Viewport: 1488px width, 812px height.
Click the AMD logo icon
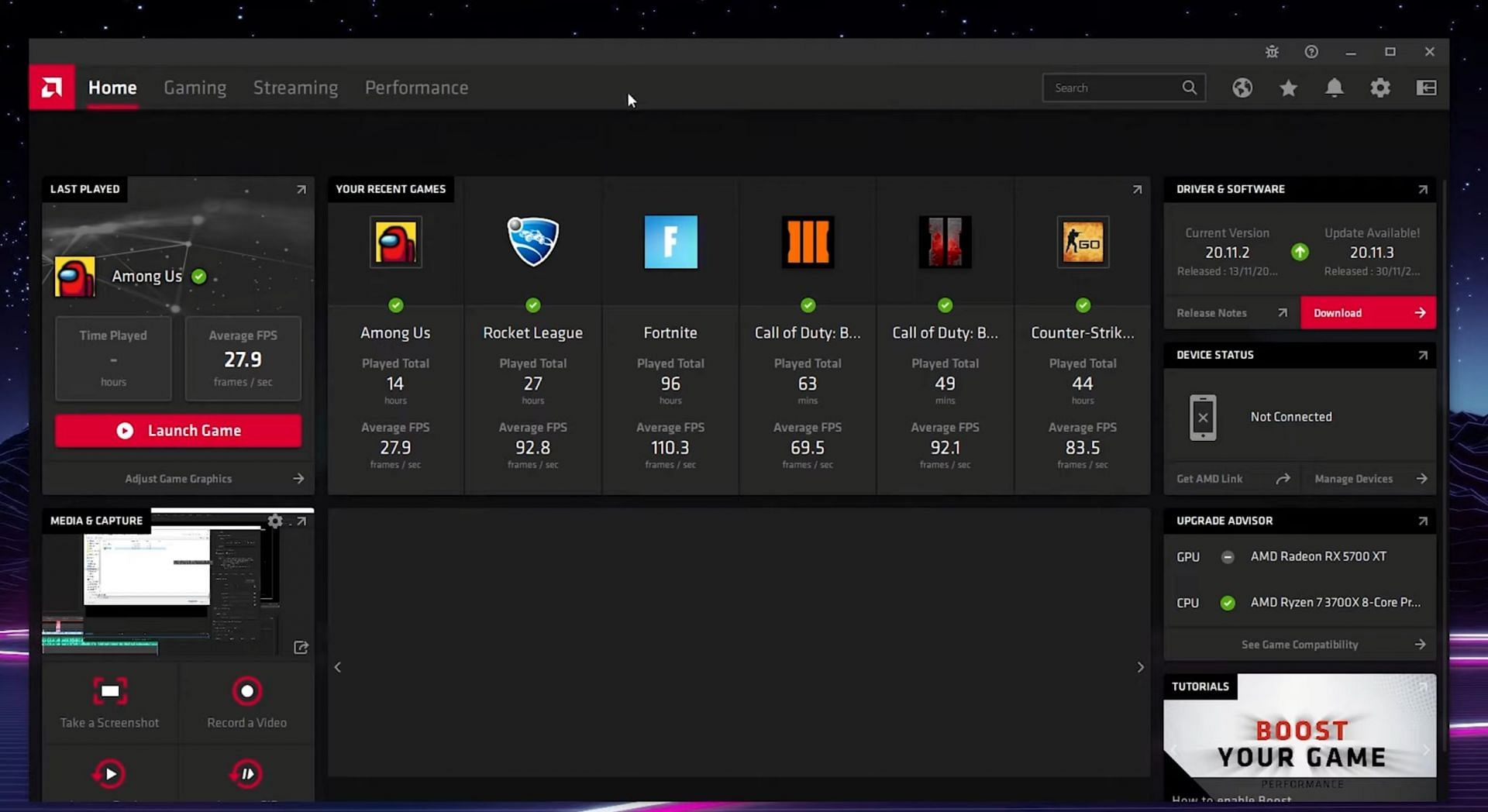coord(52,87)
